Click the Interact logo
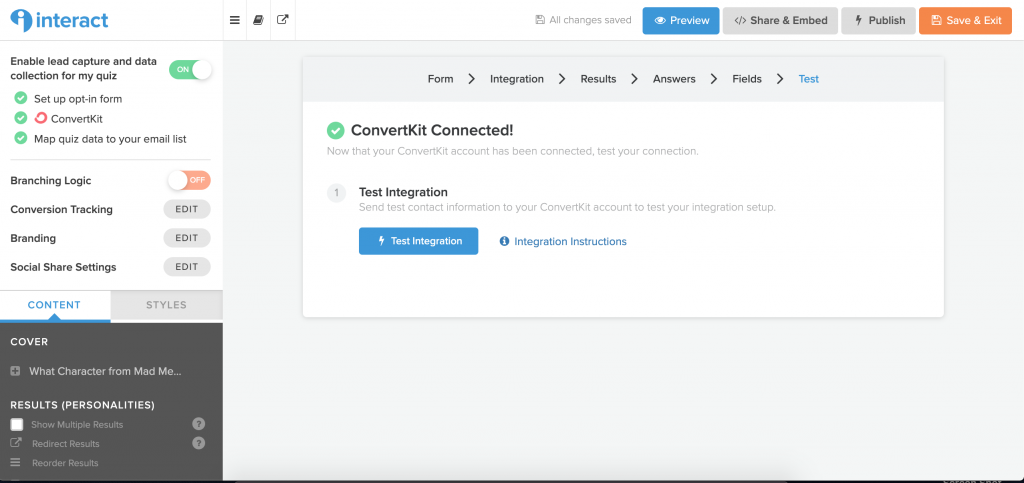This screenshot has height=483, width=1024. pyautogui.click(x=59, y=21)
